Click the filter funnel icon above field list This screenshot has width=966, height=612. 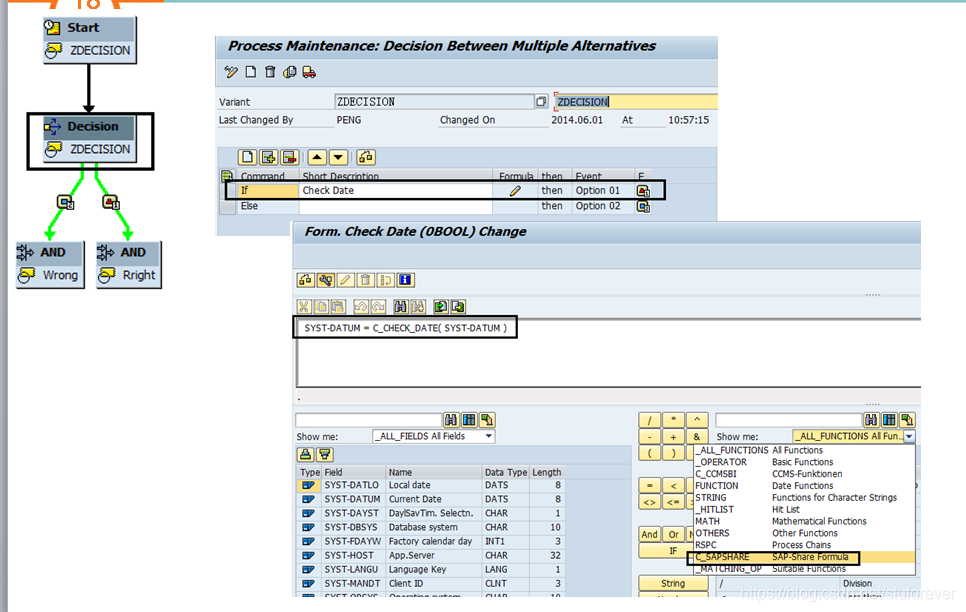click(x=325, y=455)
